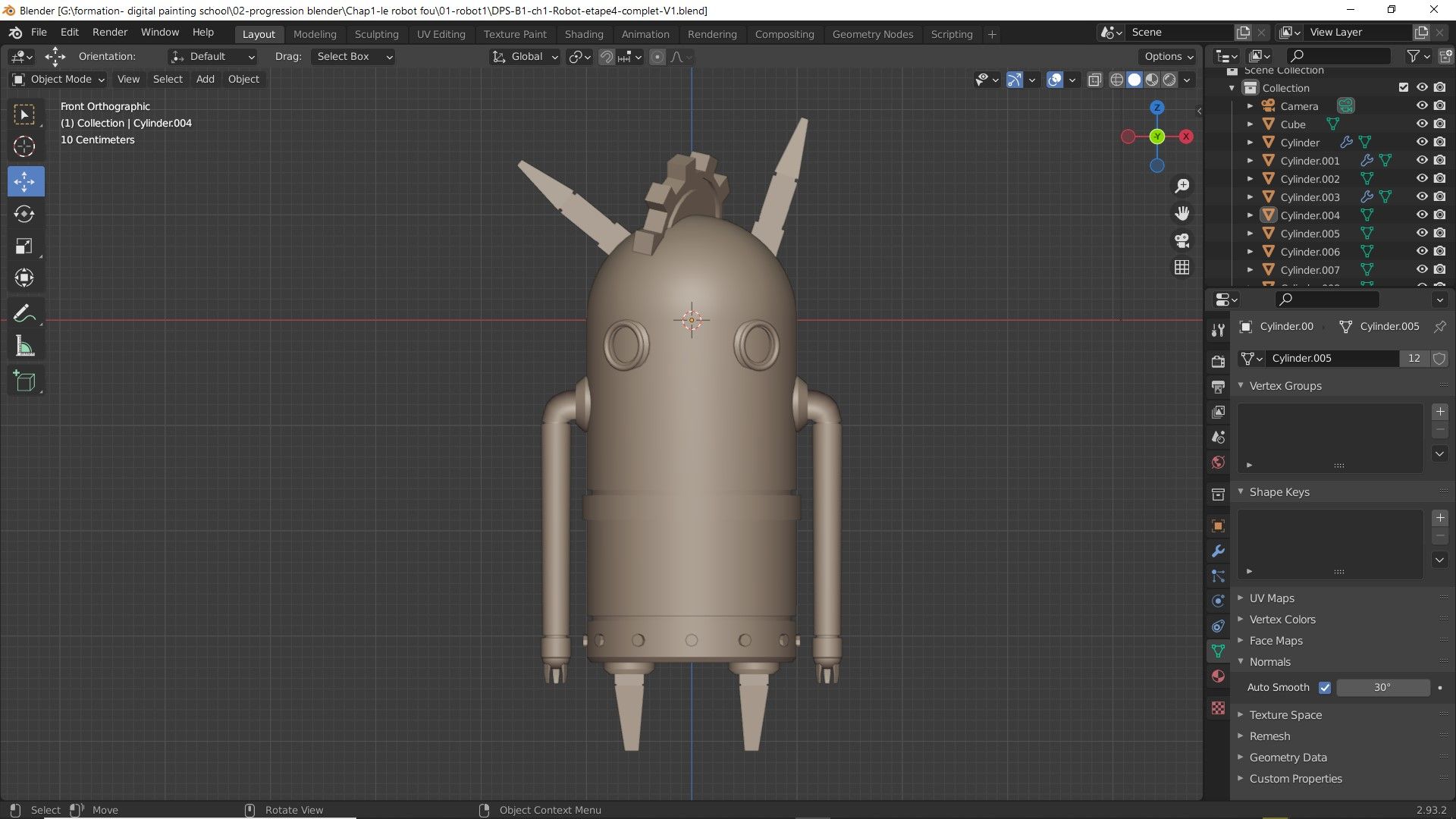1456x819 pixels.
Task: Expand Cylinder.006 in the outliner
Action: click(x=1250, y=252)
